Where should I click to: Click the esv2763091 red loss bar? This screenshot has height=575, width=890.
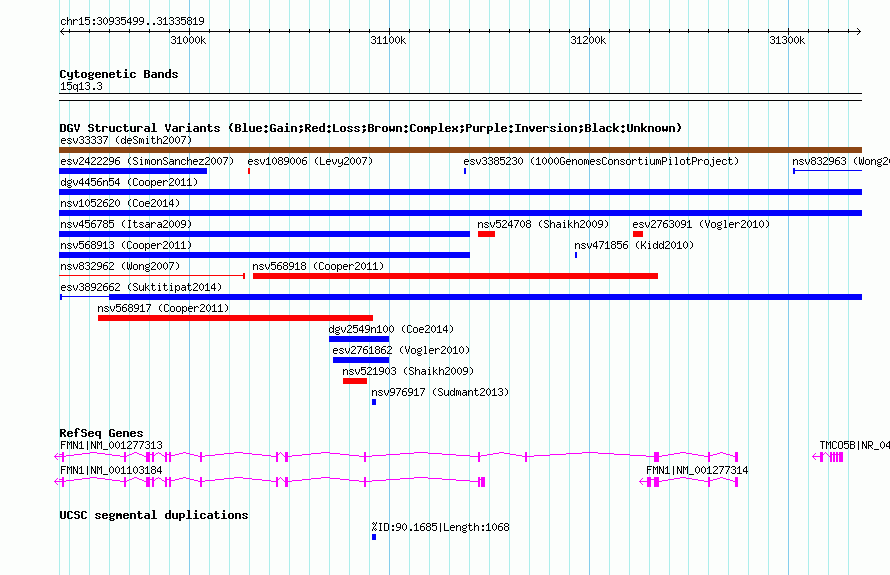pyautogui.click(x=638, y=234)
